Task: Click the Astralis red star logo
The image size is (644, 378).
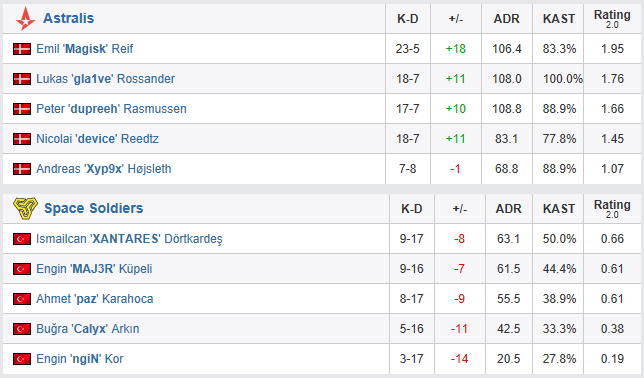Action: [25, 18]
